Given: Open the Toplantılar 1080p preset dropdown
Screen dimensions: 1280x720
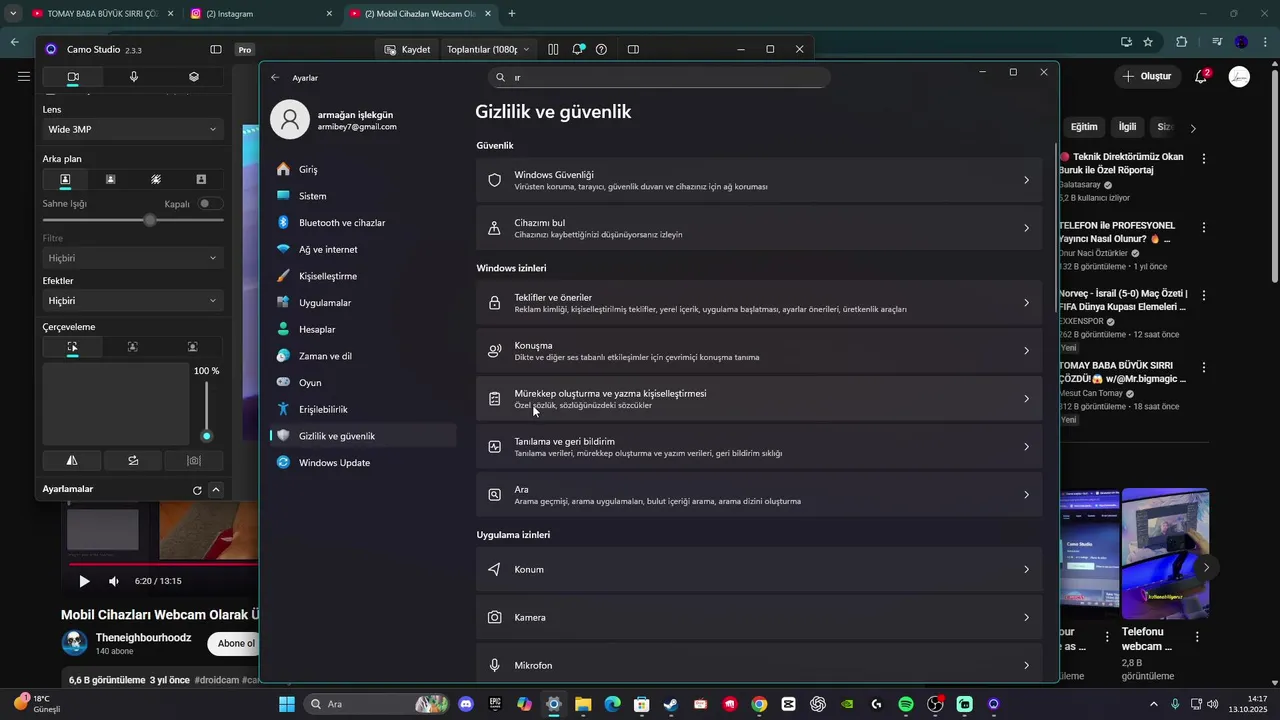Looking at the screenshot, I should pos(488,49).
